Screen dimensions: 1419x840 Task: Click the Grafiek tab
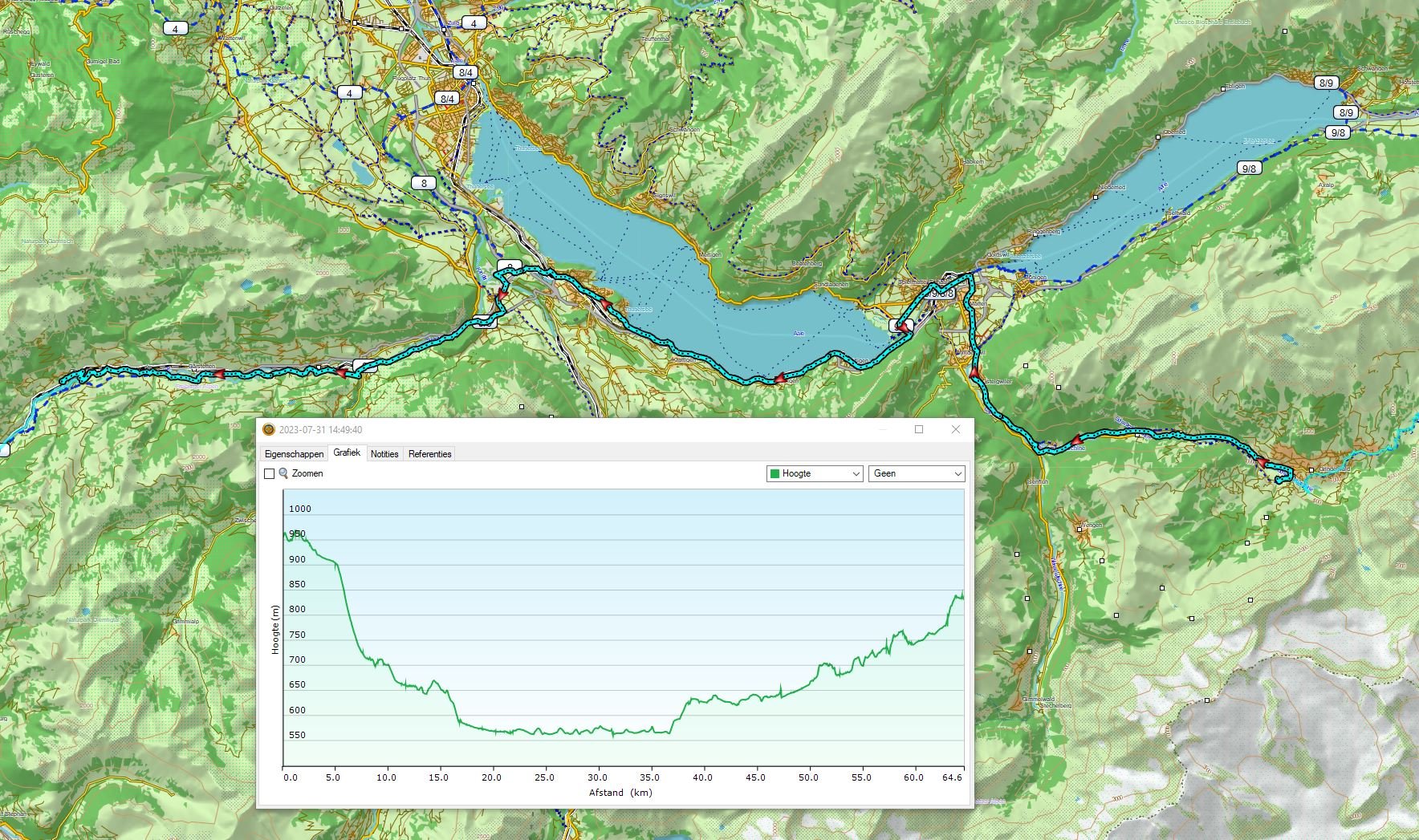coord(347,453)
